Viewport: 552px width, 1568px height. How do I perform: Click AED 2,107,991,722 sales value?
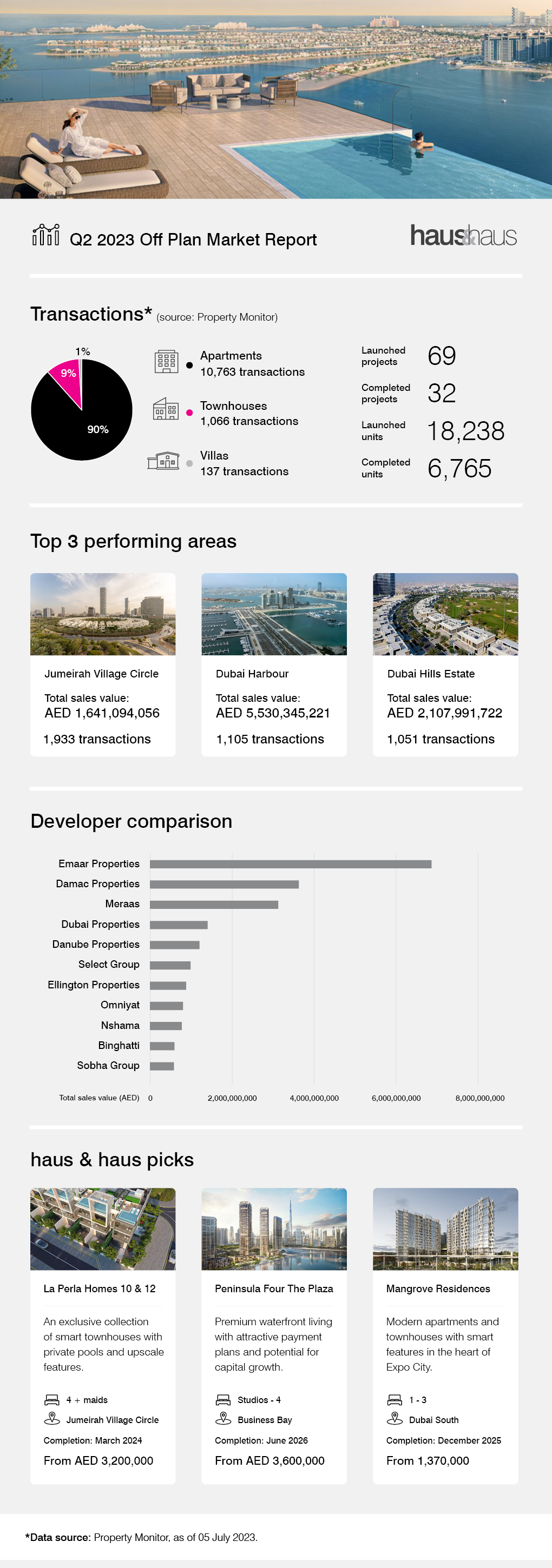pyautogui.click(x=445, y=713)
